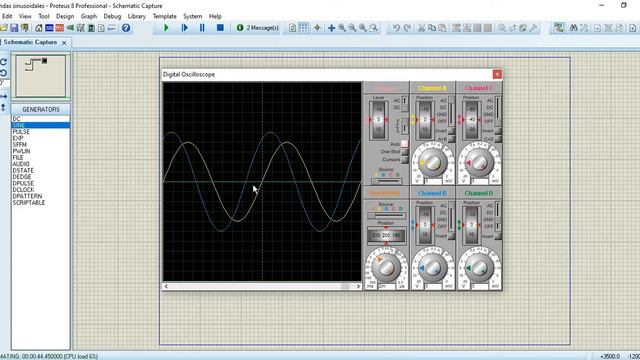Go to the Home page icon
Screen dimensions: 640x360
point(39,28)
